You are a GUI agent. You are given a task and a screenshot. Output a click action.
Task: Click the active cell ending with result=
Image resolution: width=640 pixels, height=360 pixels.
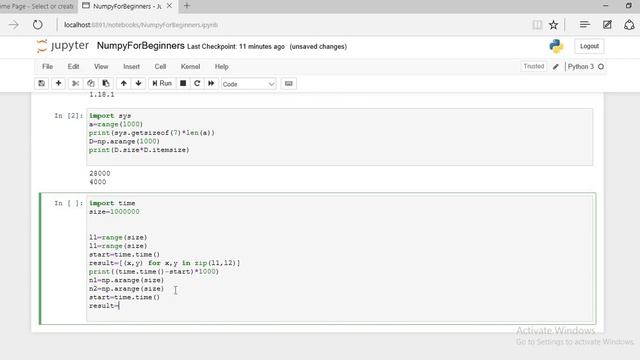[x=340, y=259]
